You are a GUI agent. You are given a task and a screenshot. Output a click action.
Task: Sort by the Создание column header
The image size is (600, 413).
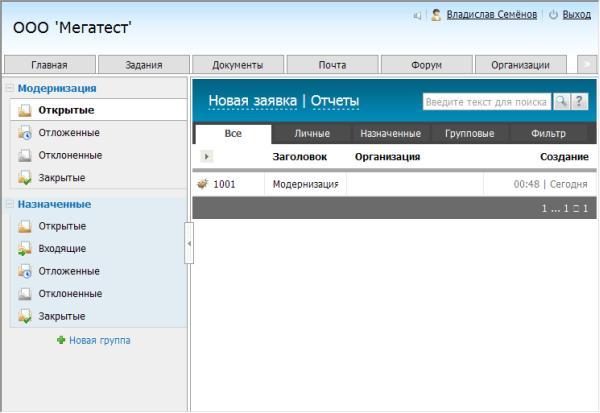tap(564, 157)
